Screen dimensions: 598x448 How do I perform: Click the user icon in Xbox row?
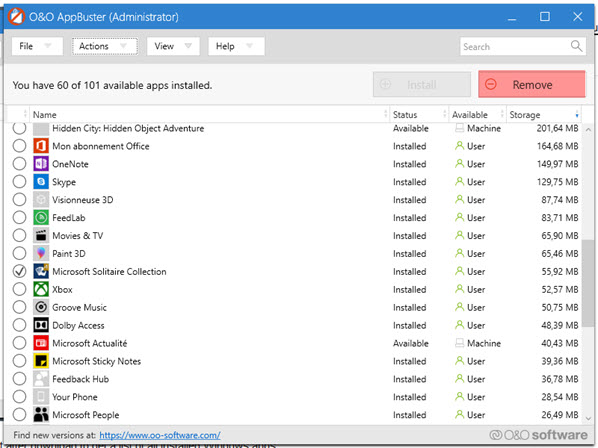click(460, 289)
